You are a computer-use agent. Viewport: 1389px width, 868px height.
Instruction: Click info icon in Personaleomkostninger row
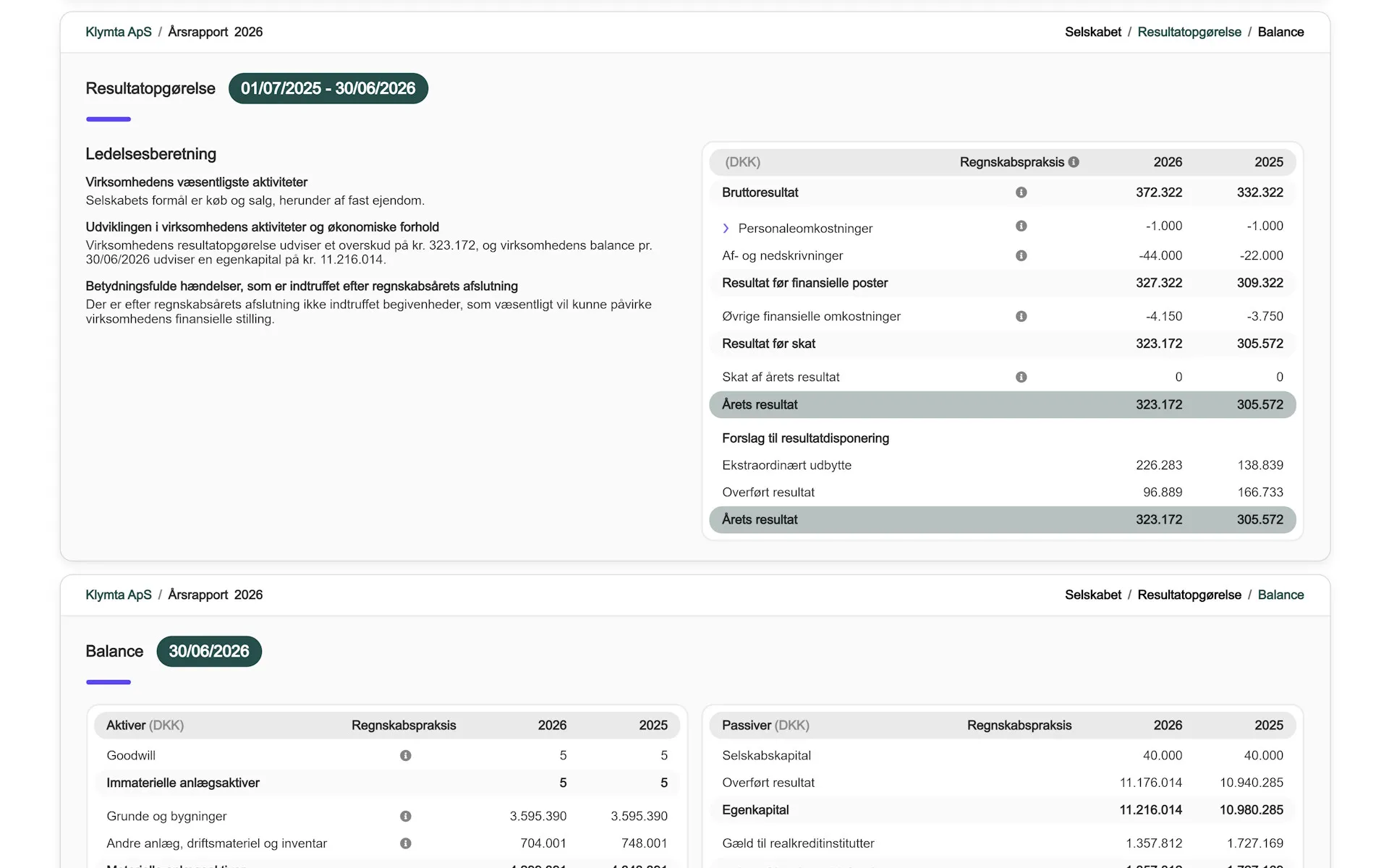pyautogui.click(x=1021, y=226)
